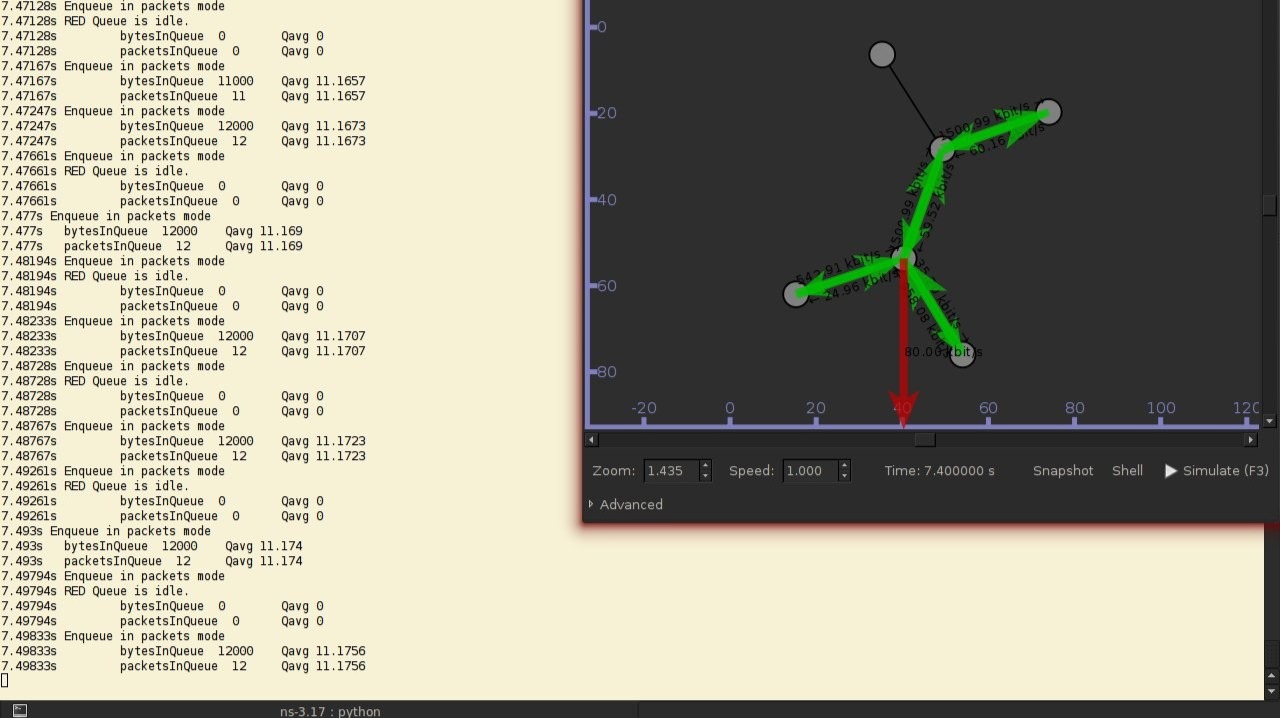Screen dimensions: 1280x718
Task: Take a Snapshot of the visualization
Action: pyautogui.click(x=1062, y=470)
